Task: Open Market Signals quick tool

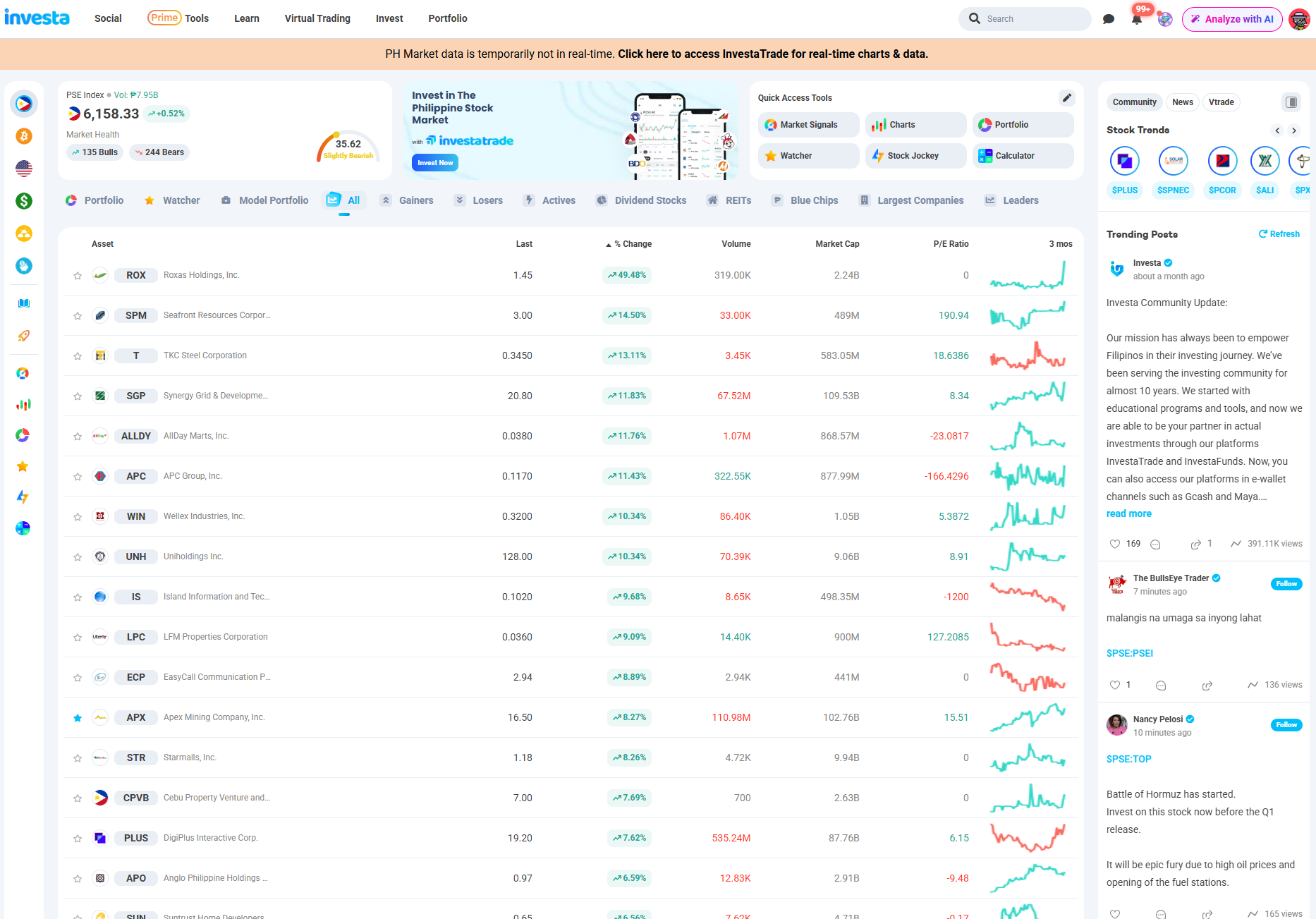Action: (x=808, y=125)
